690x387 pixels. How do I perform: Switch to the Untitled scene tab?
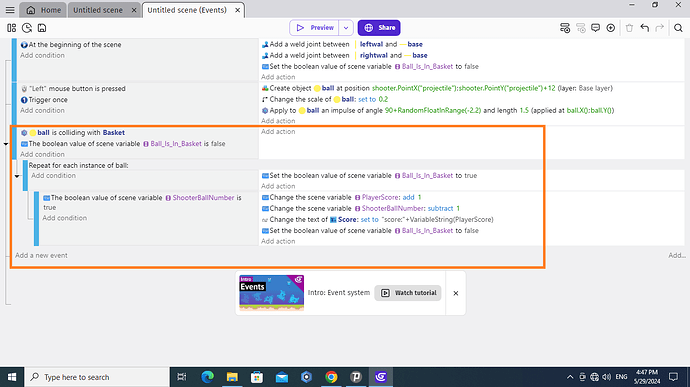(98, 10)
